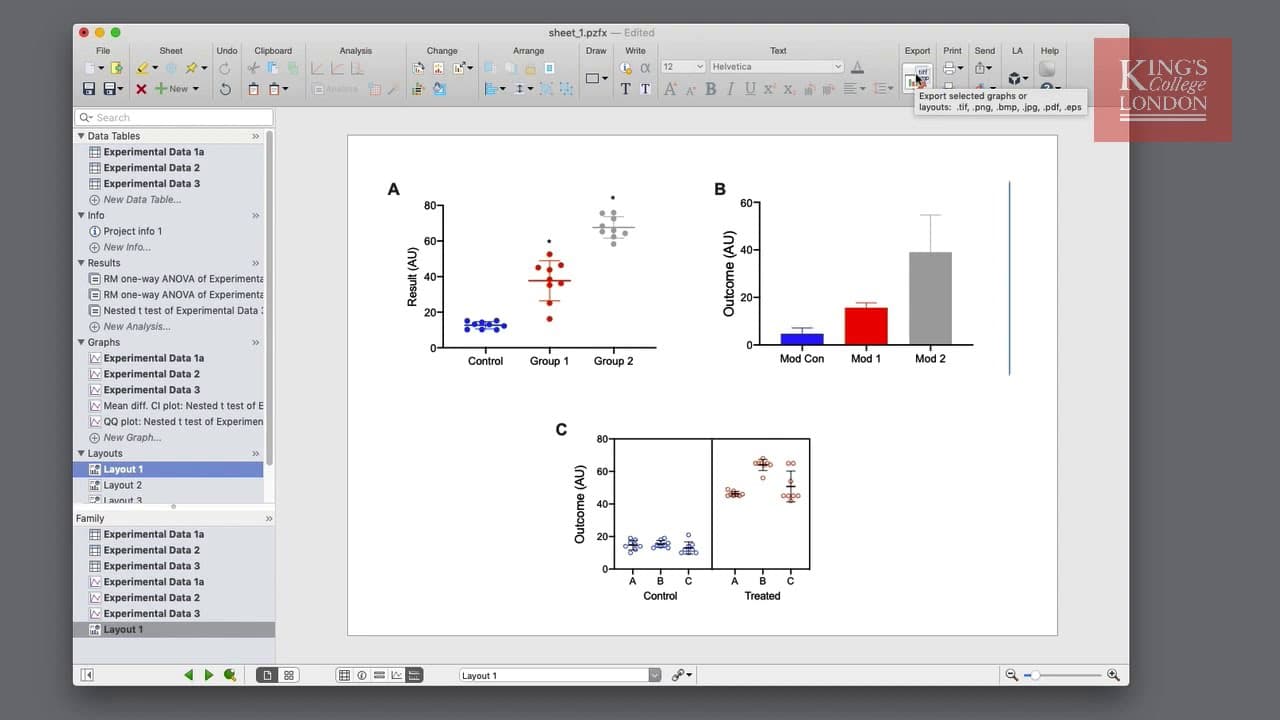
Task: Click the delete sheet red X icon
Action: coord(141,89)
